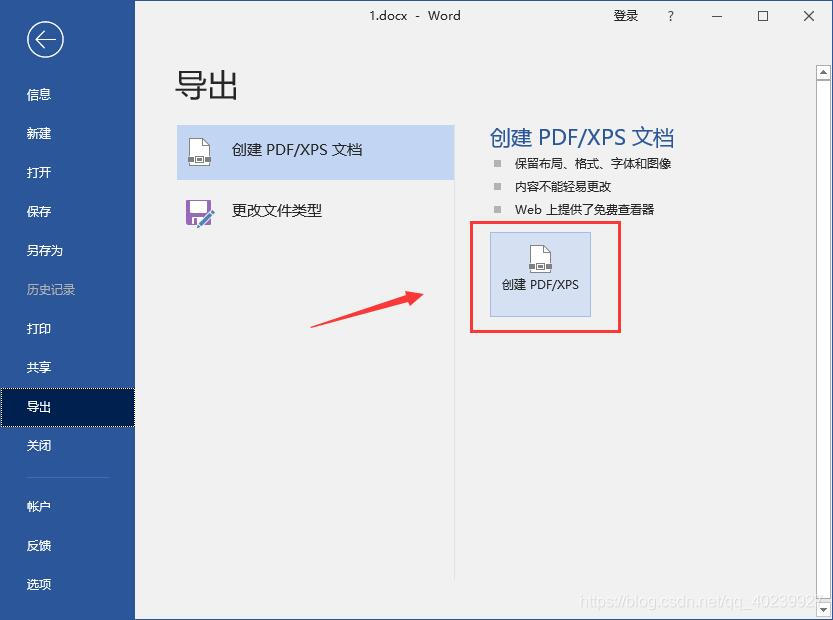The height and width of the screenshot is (620, 833).
Task: Close the Word window
Action: [x=809, y=16]
